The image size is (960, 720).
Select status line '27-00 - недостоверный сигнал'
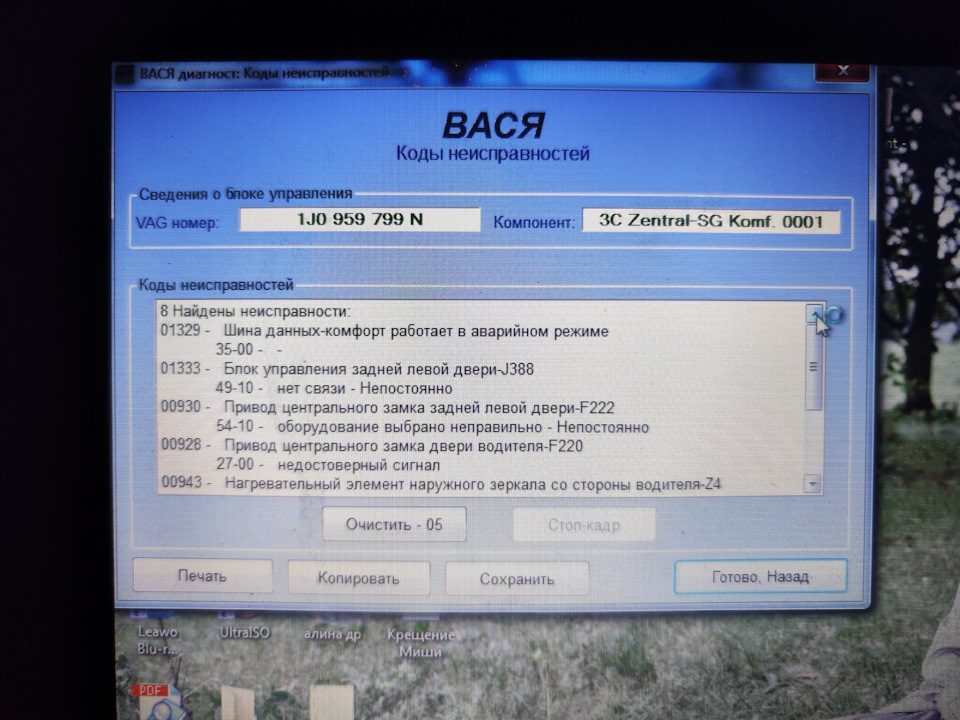tap(328, 465)
